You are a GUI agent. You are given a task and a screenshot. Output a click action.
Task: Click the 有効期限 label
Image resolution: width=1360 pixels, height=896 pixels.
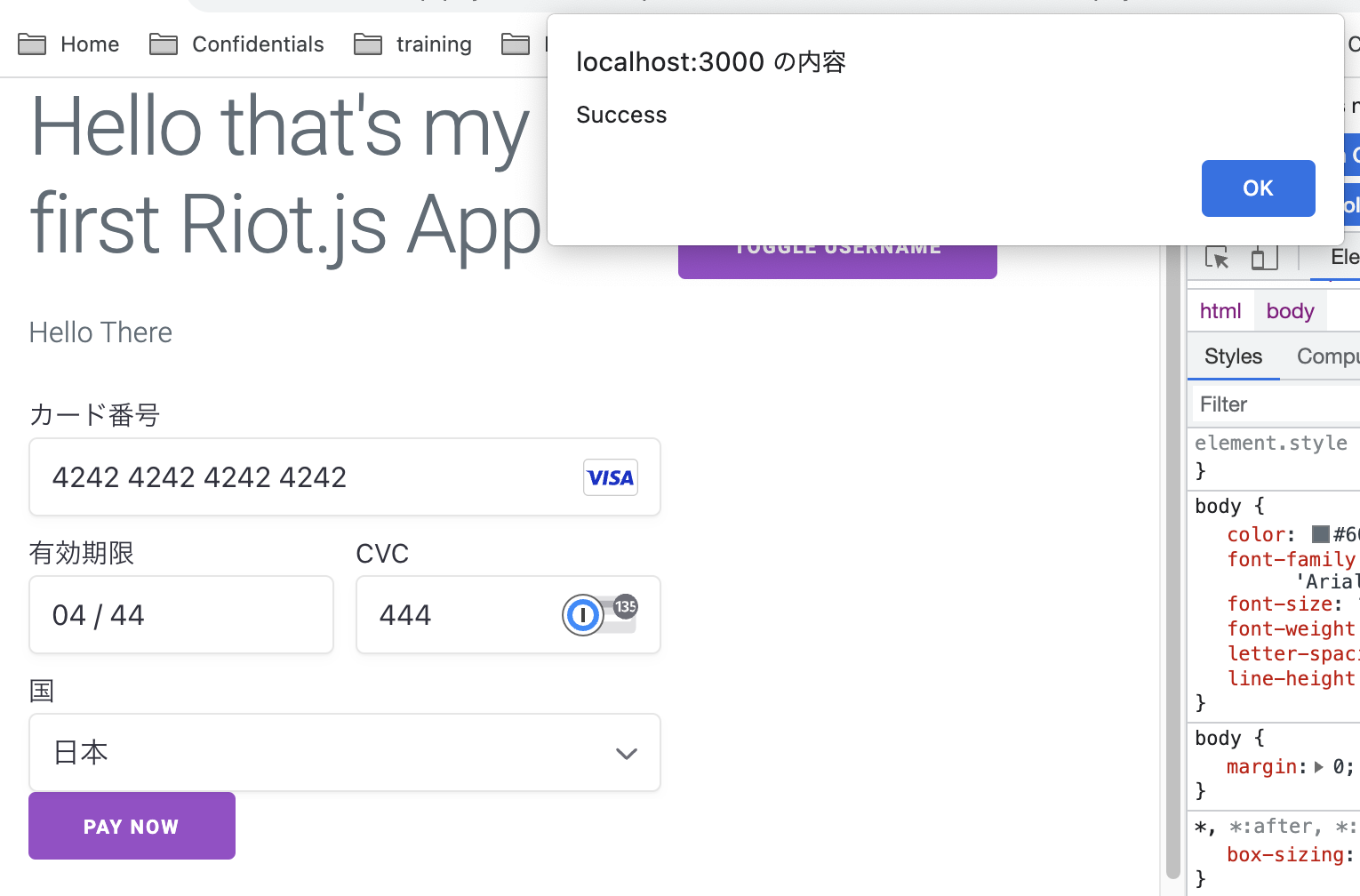click(82, 553)
